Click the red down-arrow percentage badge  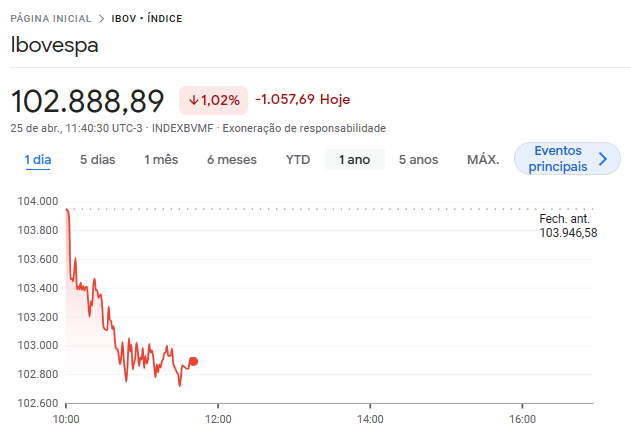[x=213, y=100]
